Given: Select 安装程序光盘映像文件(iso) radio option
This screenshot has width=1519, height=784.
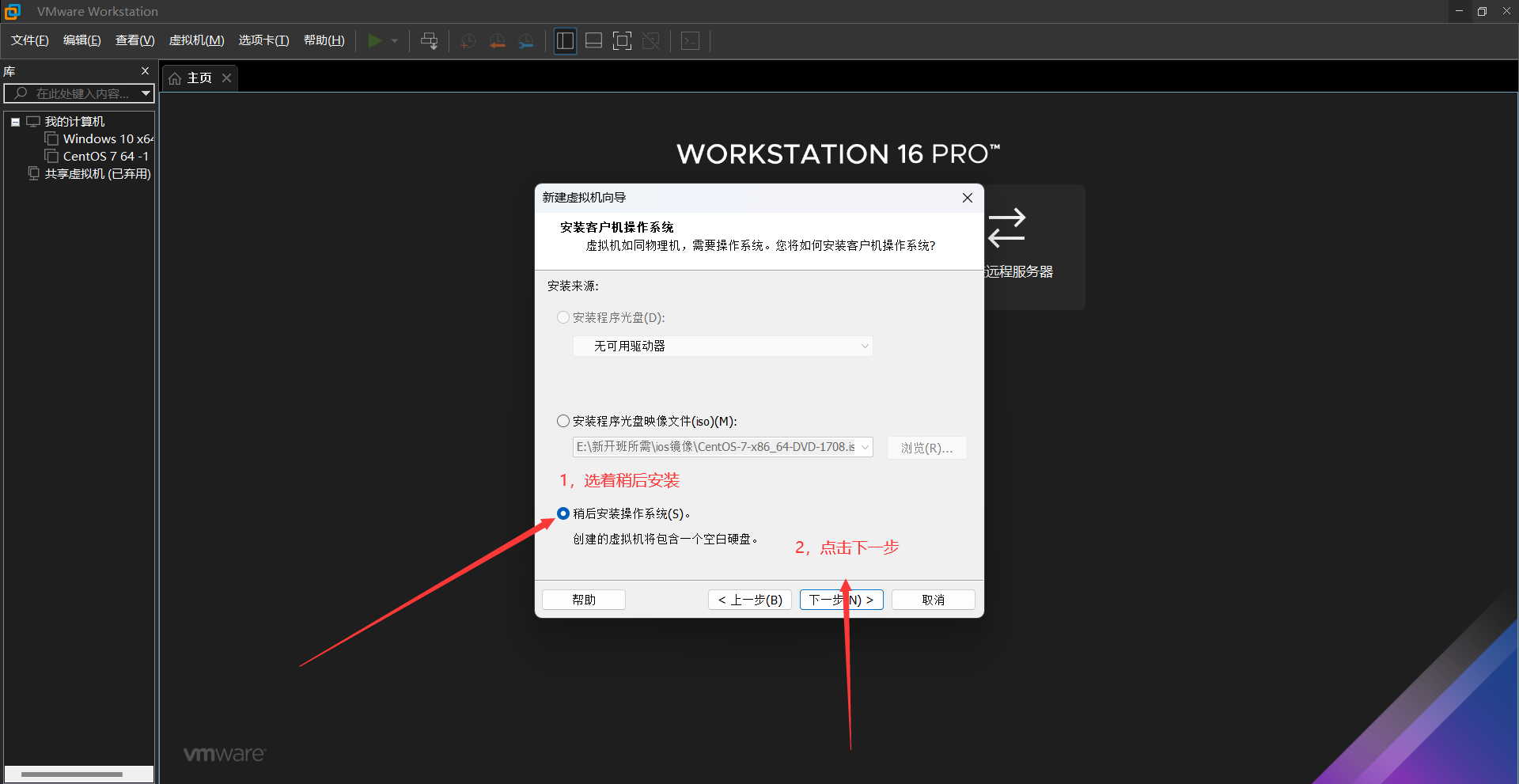Looking at the screenshot, I should [x=563, y=421].
